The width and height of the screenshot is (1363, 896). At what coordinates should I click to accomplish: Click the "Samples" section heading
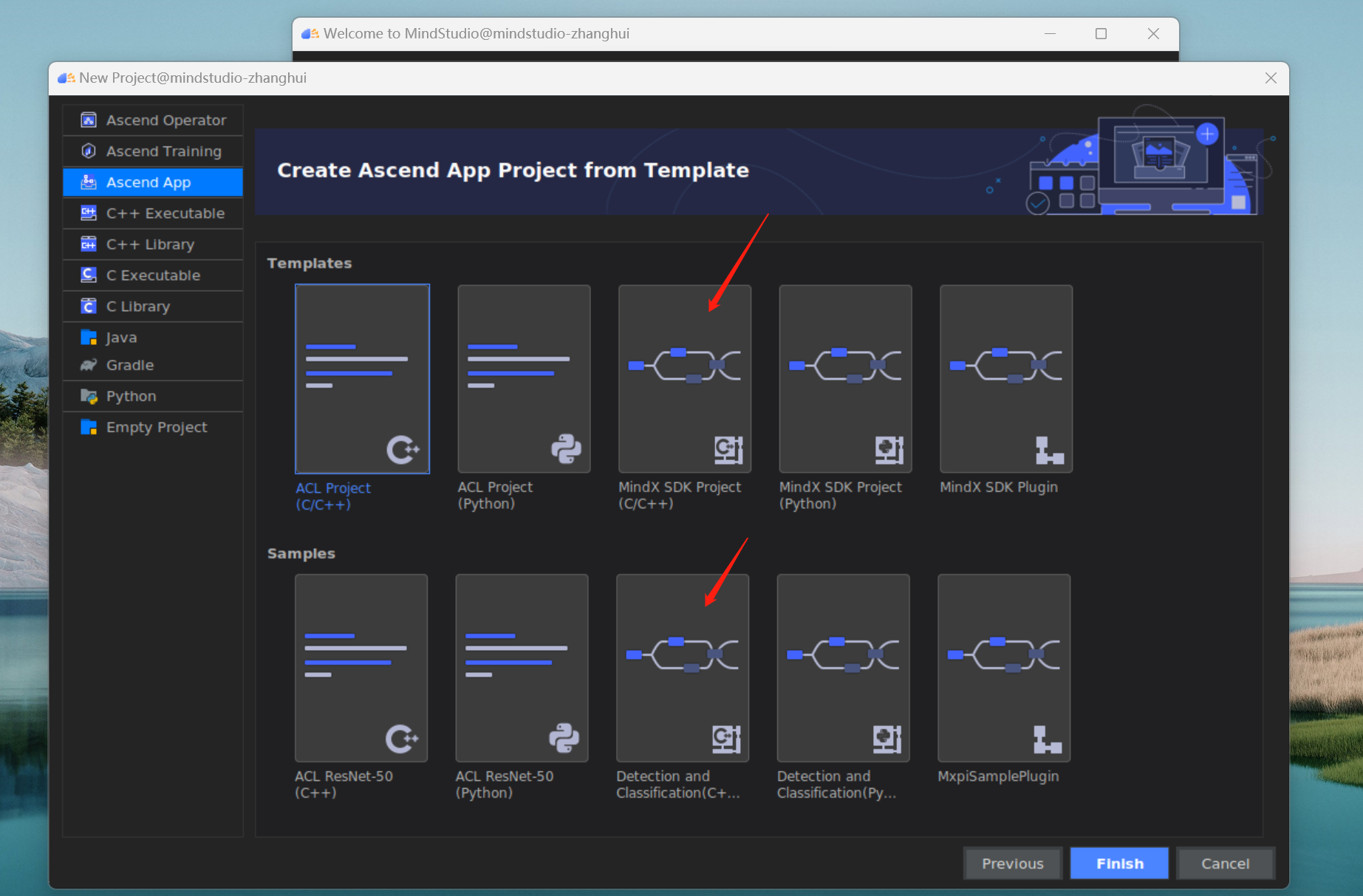pyautogui.click(x=301, y=553)
